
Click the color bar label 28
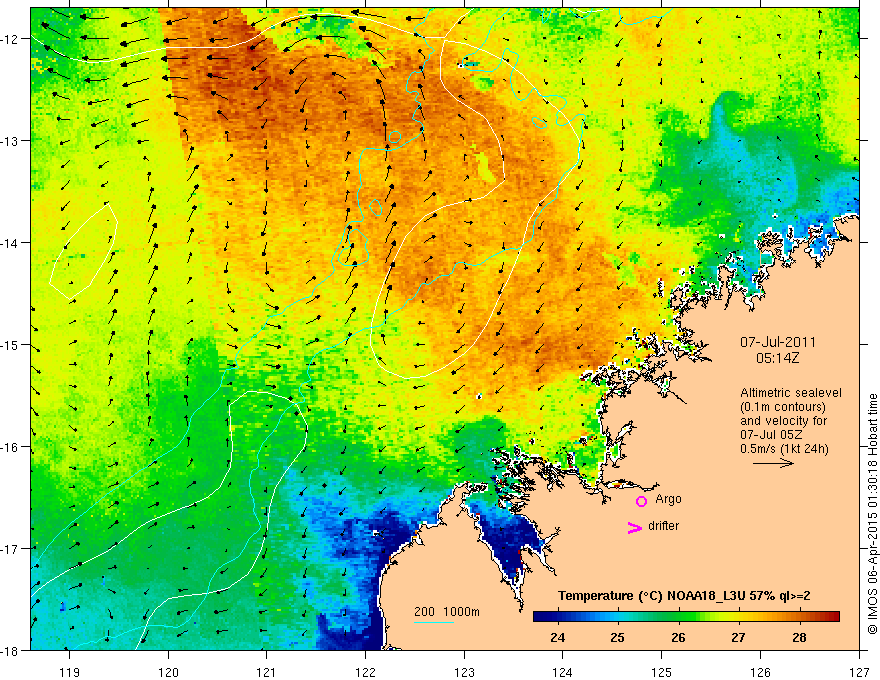pyautogui.click(x=799, y=637)
